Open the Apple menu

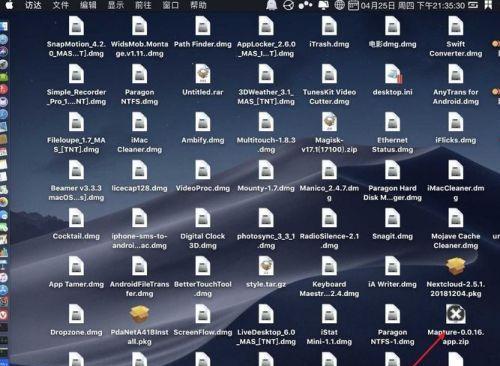coord(9,5)
